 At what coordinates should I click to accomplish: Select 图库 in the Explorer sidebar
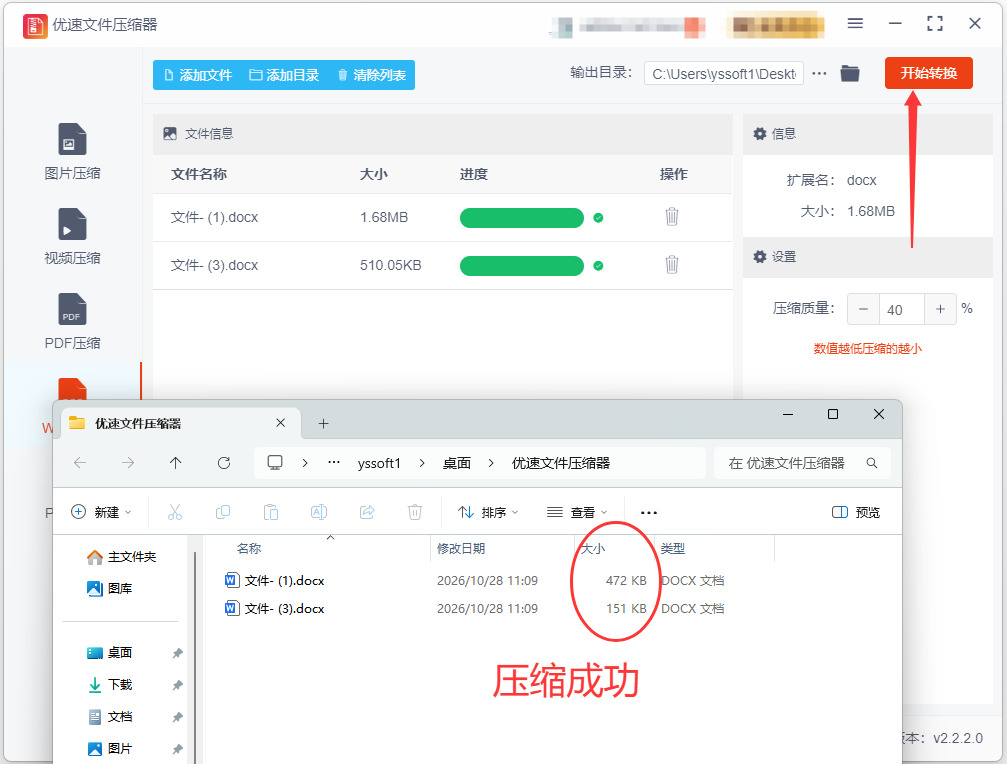pyautogui.click(x=110, y=588)
